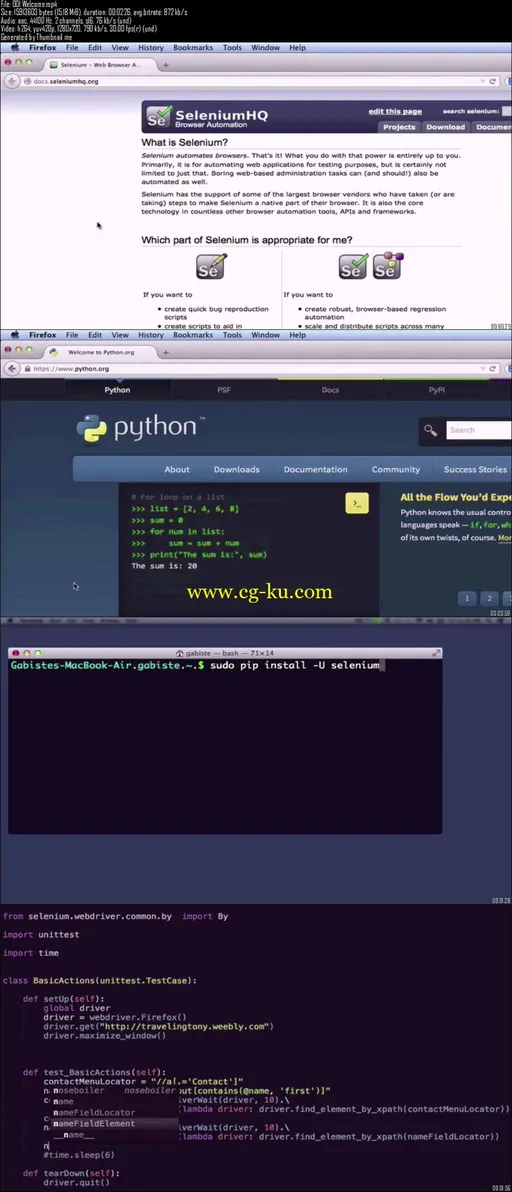Choose '__name__' from the autocomplete list
Viewport: 512px width, 1192px height.
pos(74,1135)
